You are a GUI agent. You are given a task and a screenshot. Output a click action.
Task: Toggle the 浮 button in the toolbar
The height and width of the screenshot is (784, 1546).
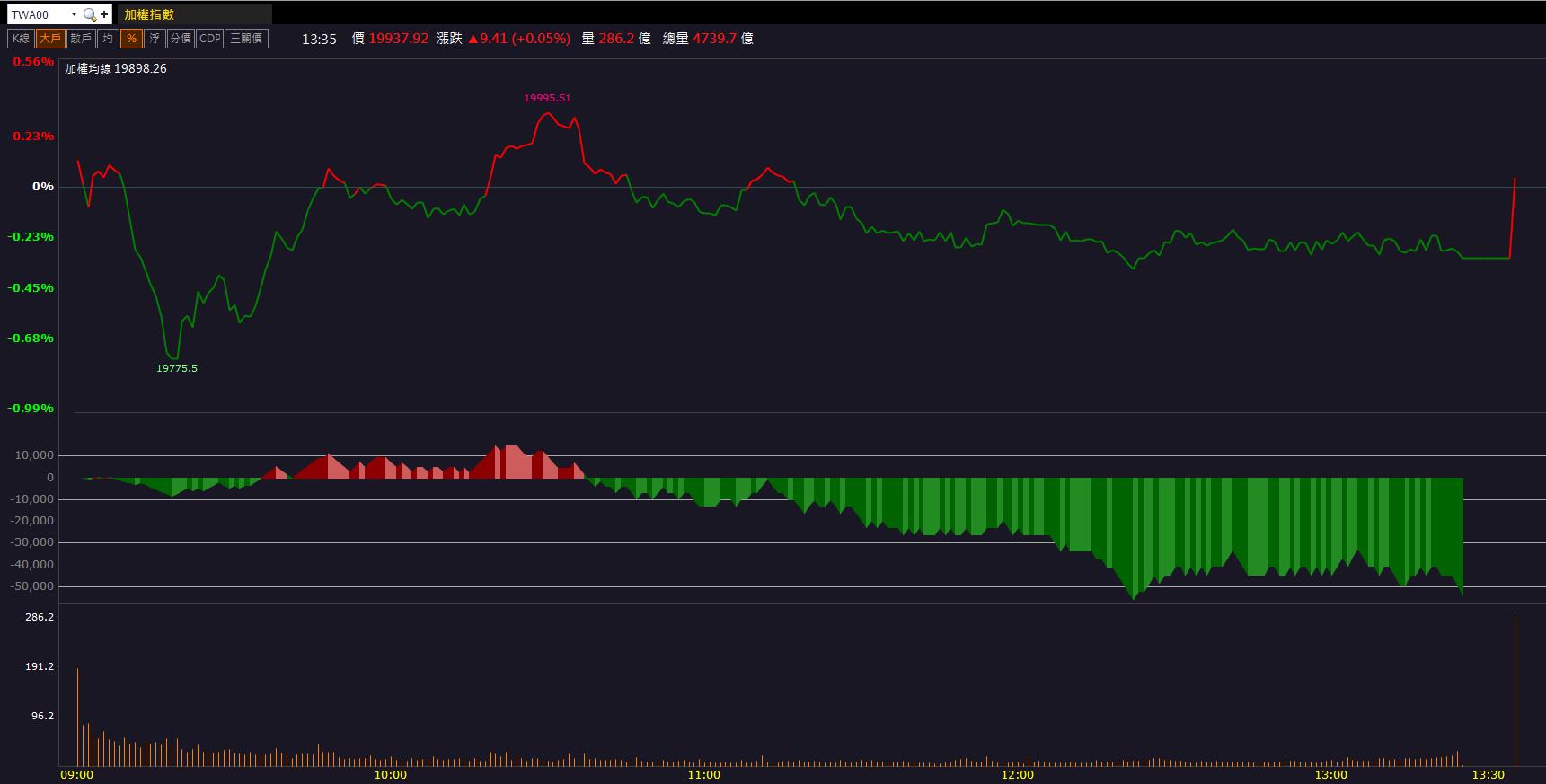(155, 39)
